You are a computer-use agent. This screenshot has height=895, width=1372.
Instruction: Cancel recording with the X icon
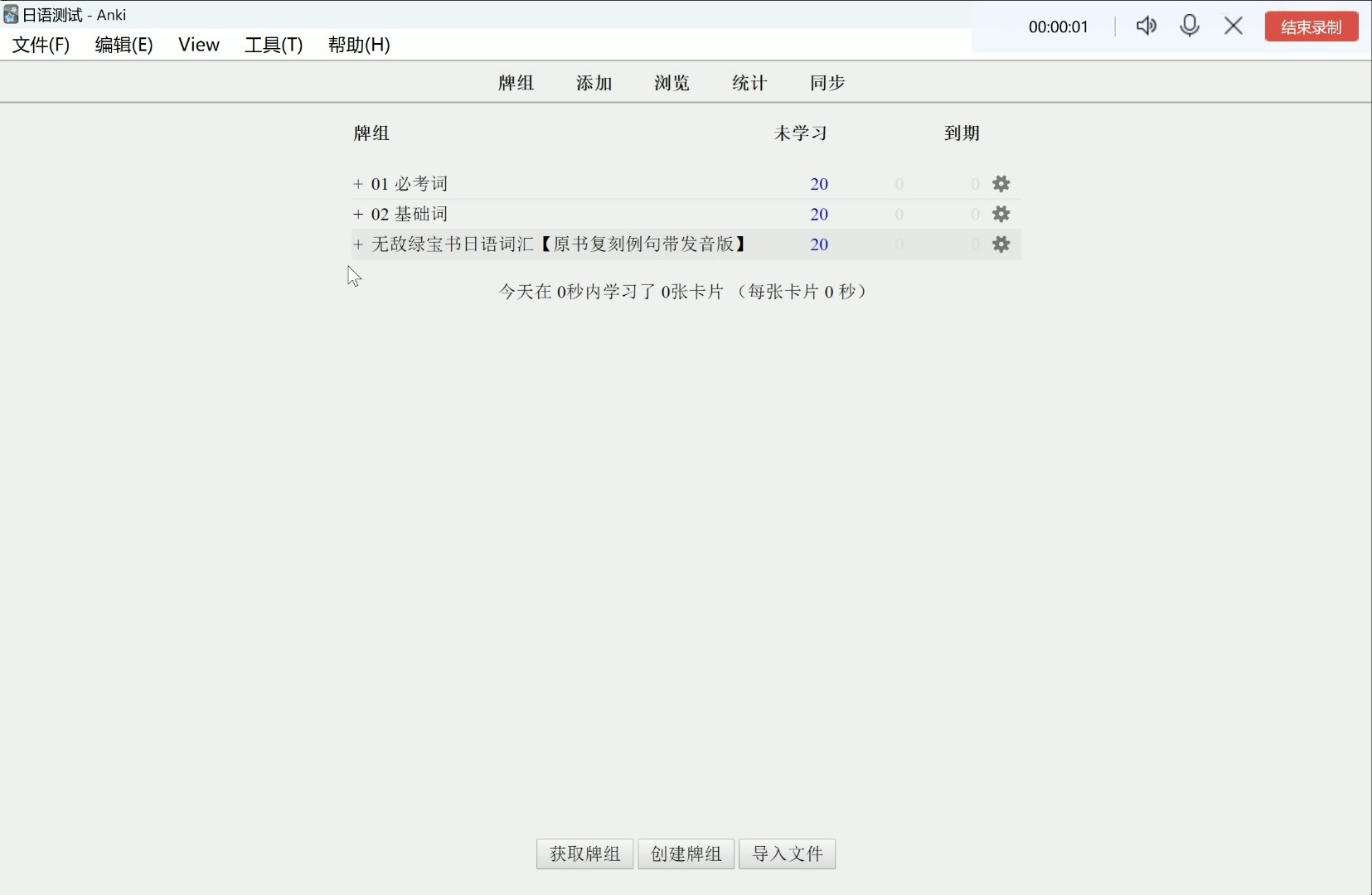(x=1234, y=26)
